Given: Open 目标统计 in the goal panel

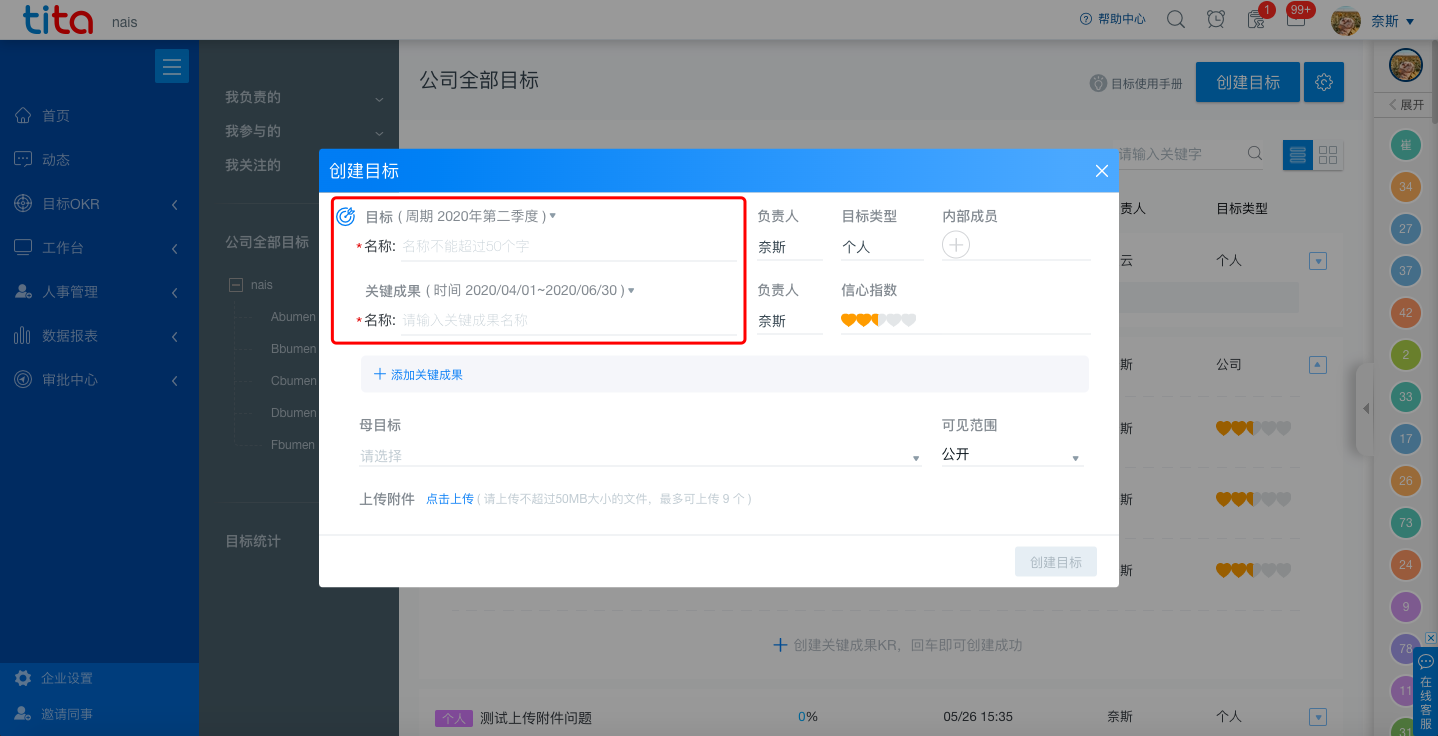Looking at the screenshot, I should (x=253, y=541).
